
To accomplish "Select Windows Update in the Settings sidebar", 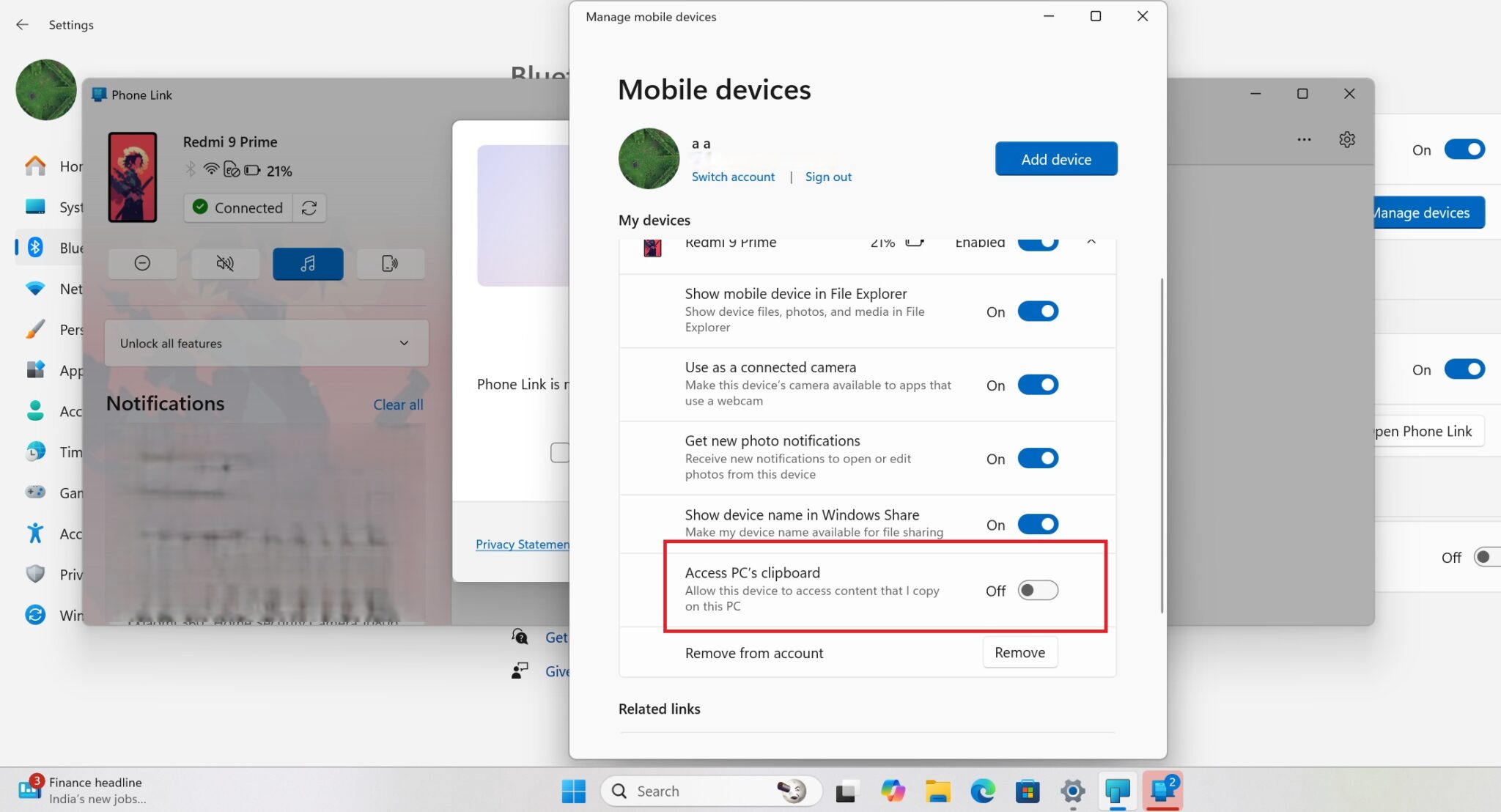I will (x=35, y=616).
